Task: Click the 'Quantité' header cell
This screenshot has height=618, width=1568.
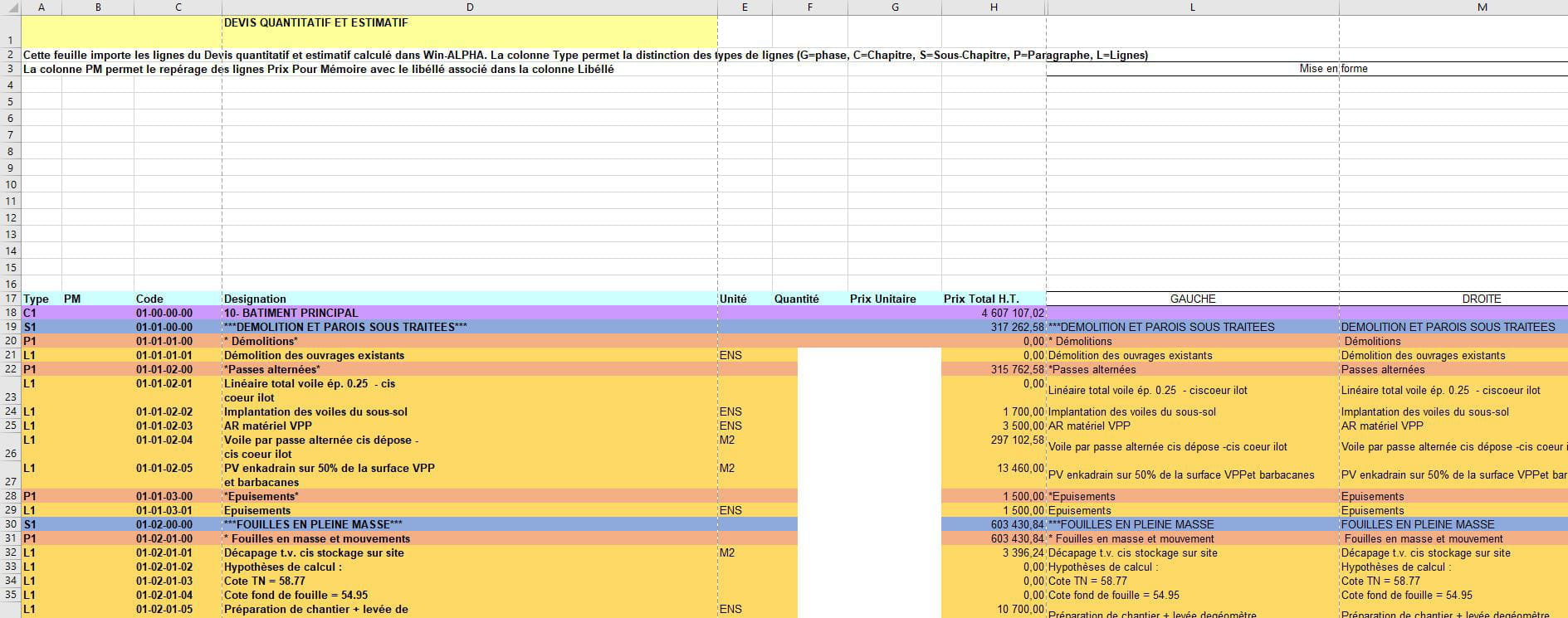Action: point(810,299)
